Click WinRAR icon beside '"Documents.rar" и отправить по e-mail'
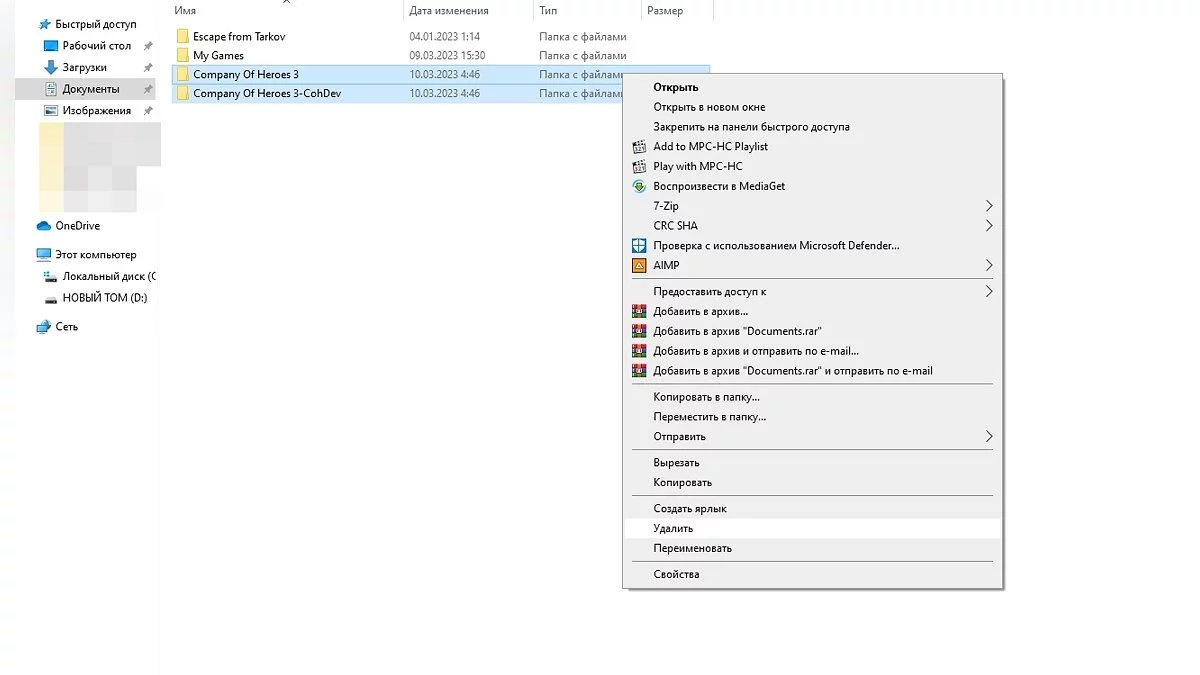Screen dimensions: 1200x675 click(x=640, y=371)
